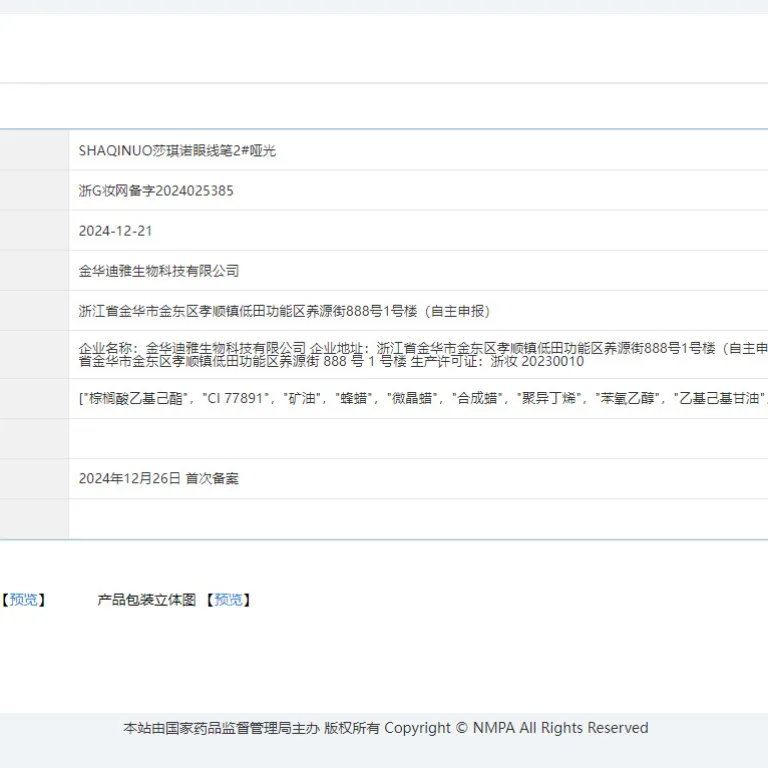Select footer copyright text NMPA All Rights Reserved
The width and height of the screenshot is (768, 768).
560,728
